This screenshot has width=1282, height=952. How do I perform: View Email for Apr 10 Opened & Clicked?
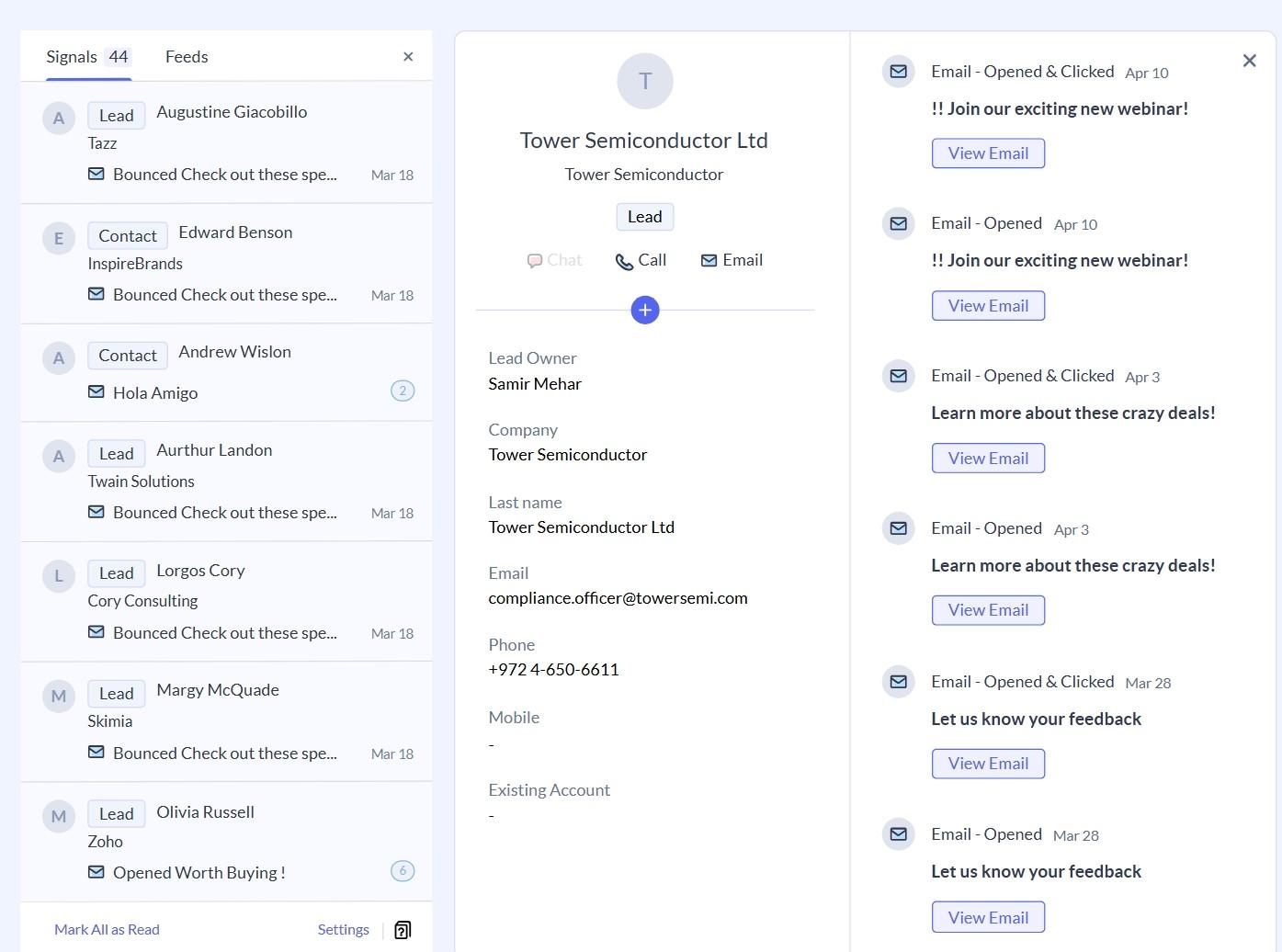(988, 153)
